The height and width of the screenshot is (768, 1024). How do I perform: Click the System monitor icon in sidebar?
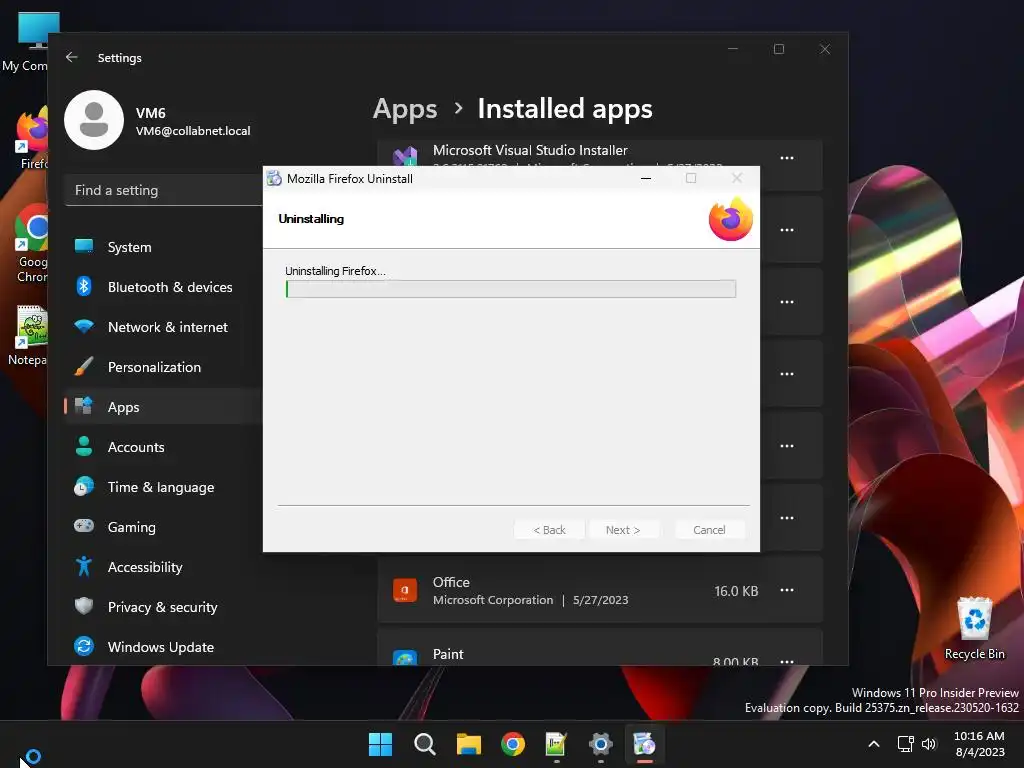84,246
